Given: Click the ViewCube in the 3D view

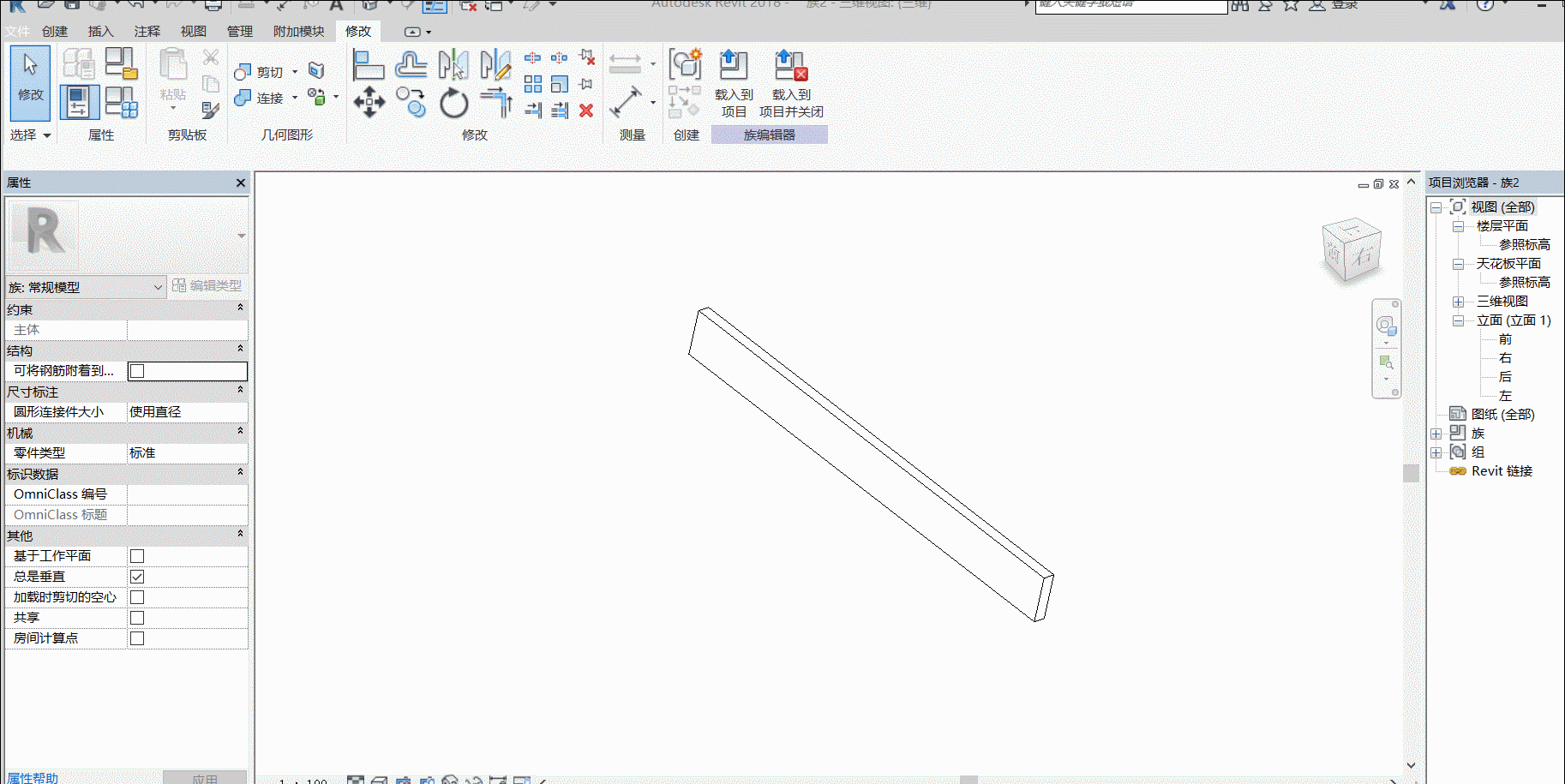Looking at the screenshot, I should point(1352,250).
